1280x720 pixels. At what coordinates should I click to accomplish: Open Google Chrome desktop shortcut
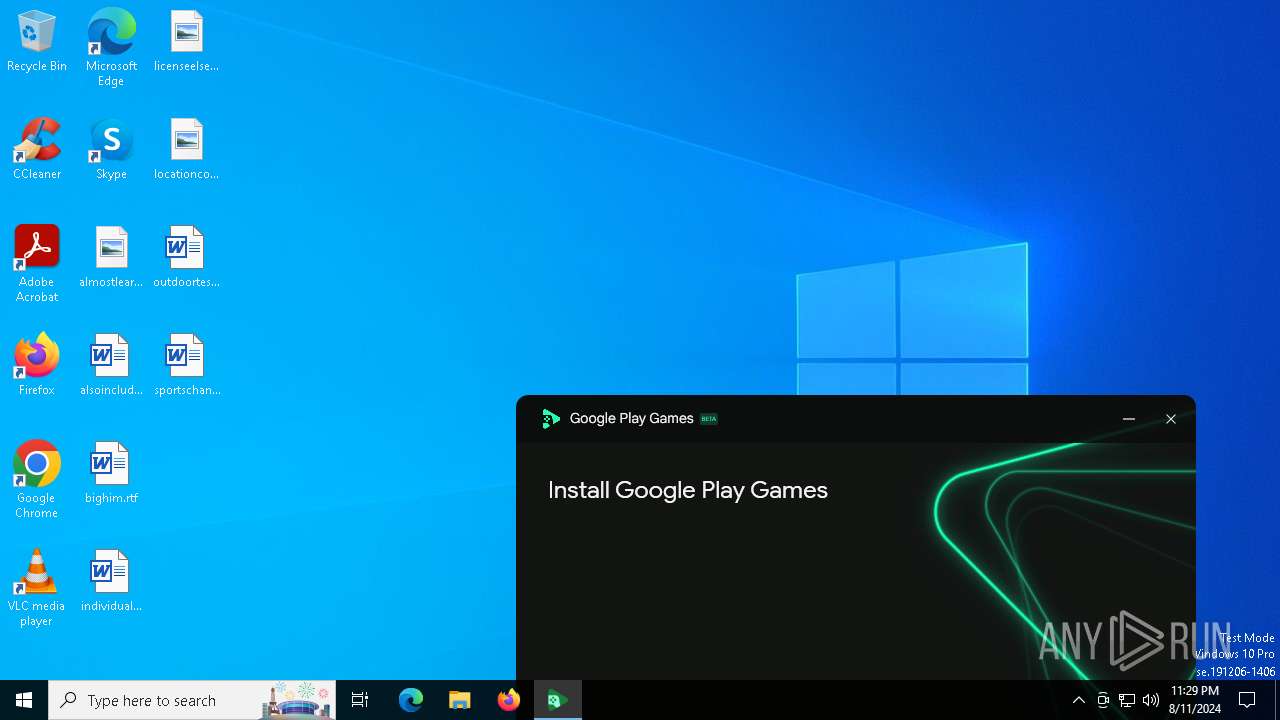[x=37, y=480]
